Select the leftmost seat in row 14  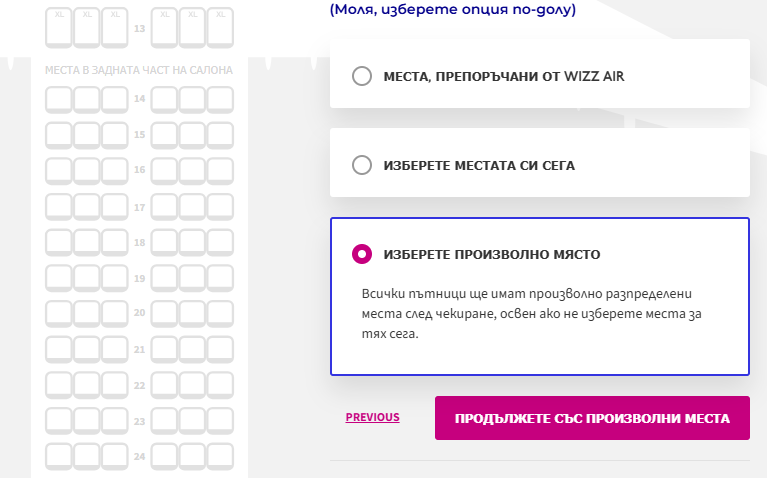59,99
